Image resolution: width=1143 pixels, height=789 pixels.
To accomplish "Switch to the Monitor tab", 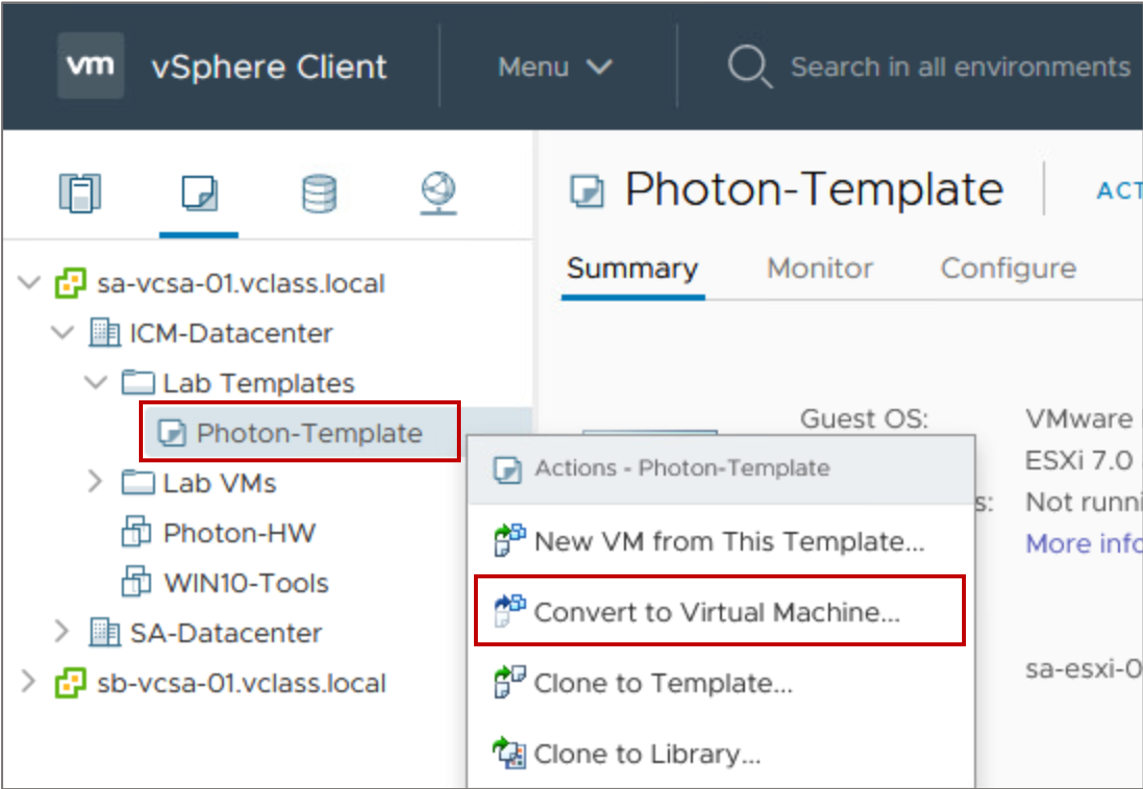I will point(819,268).
